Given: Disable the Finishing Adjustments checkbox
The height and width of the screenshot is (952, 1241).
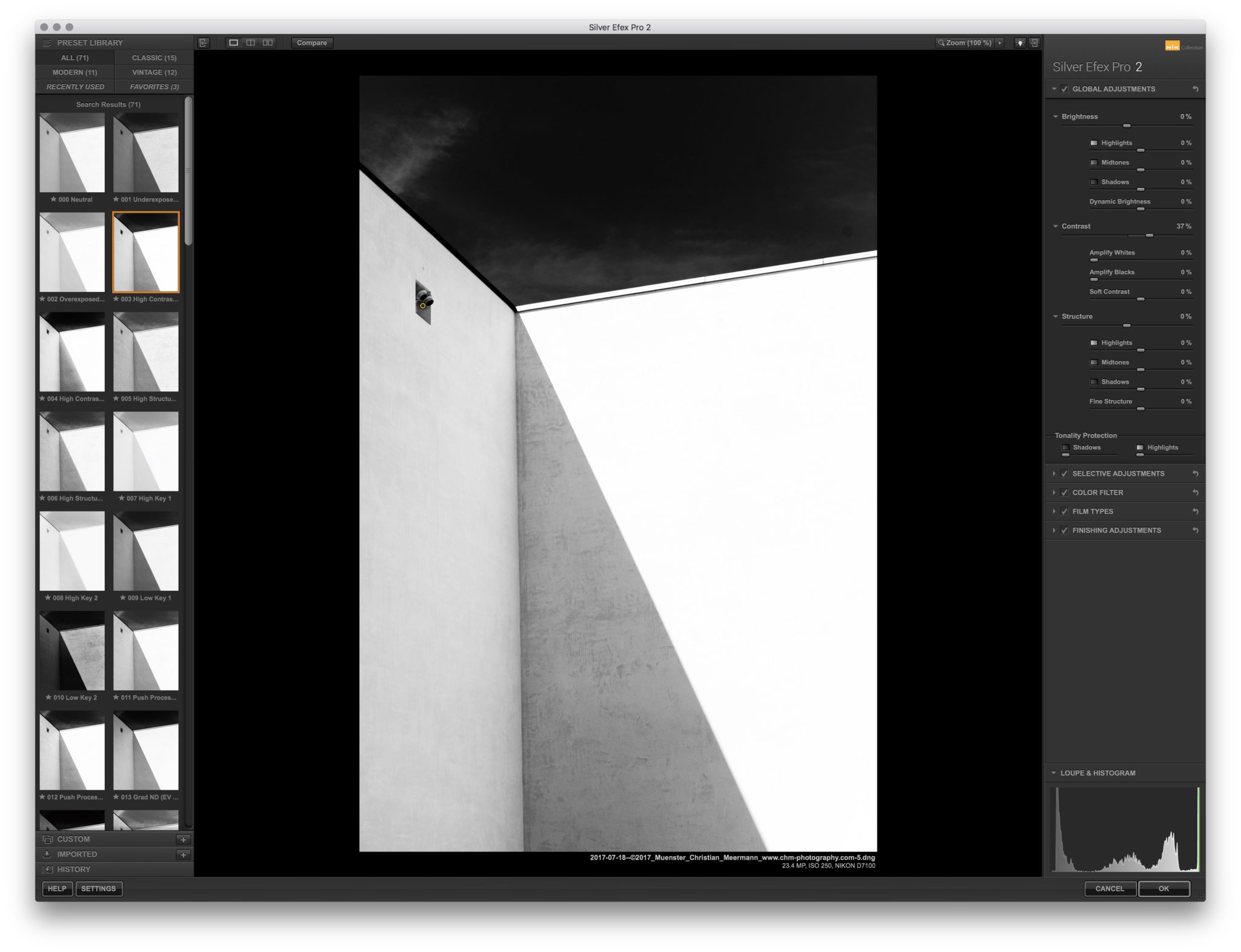Looking at the screenshot, I should 1065,530.
